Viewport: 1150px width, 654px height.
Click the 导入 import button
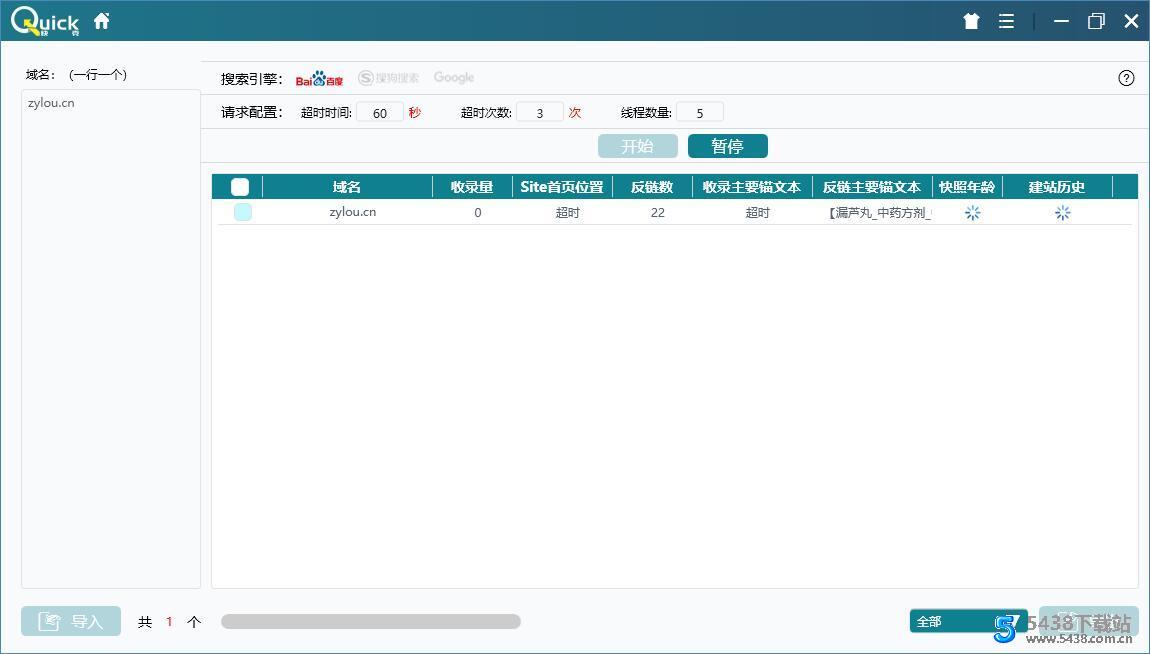point(70,621)
